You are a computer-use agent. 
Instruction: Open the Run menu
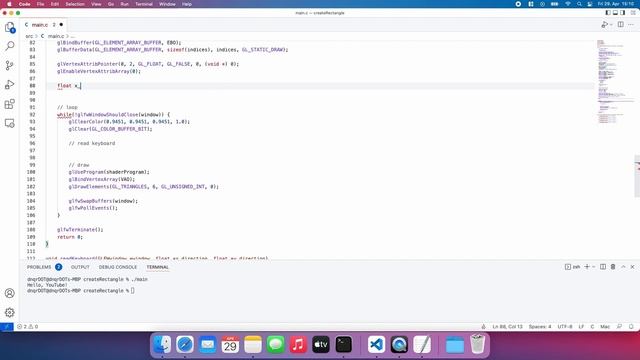click(124, 4)
